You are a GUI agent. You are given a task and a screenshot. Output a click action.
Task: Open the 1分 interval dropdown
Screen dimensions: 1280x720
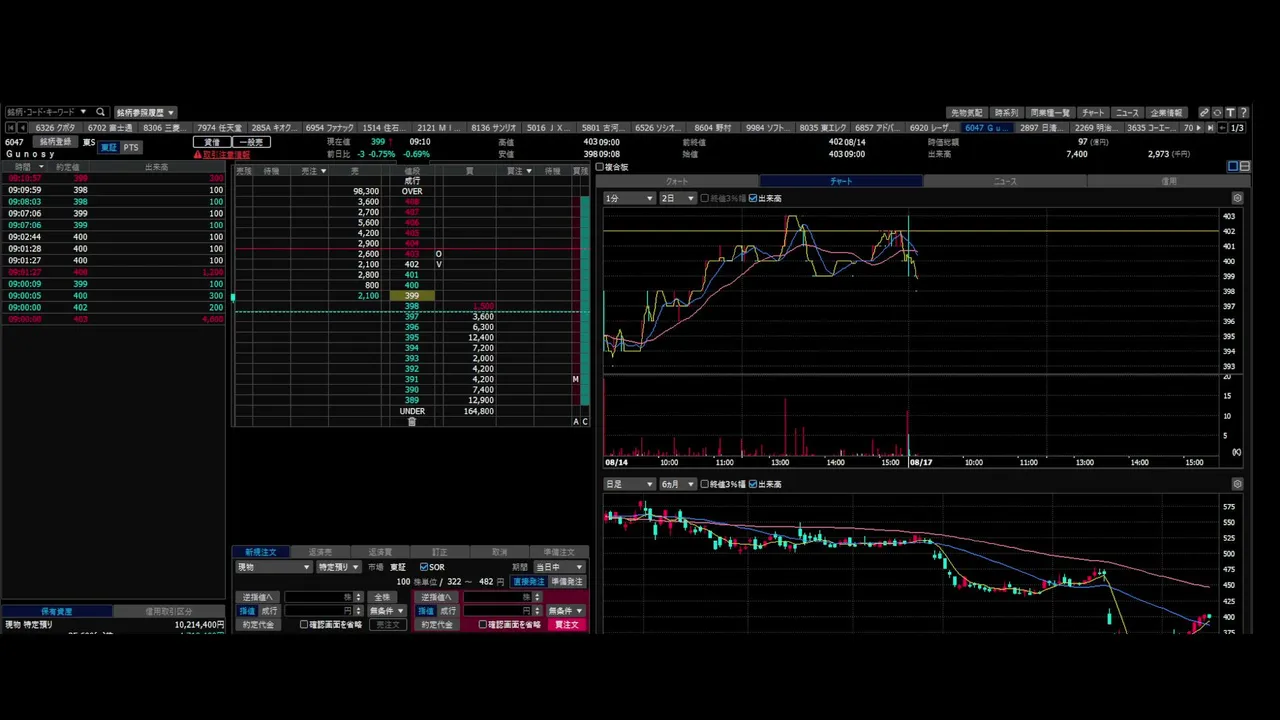(629, 198)
